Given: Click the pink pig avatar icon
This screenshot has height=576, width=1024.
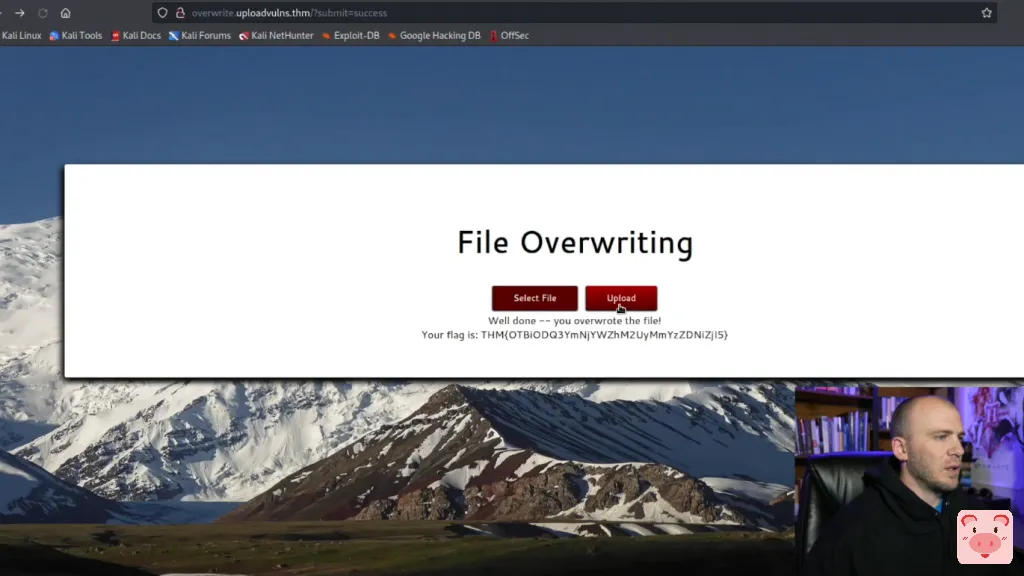Looking at the screenshot, I should (985, 537).
